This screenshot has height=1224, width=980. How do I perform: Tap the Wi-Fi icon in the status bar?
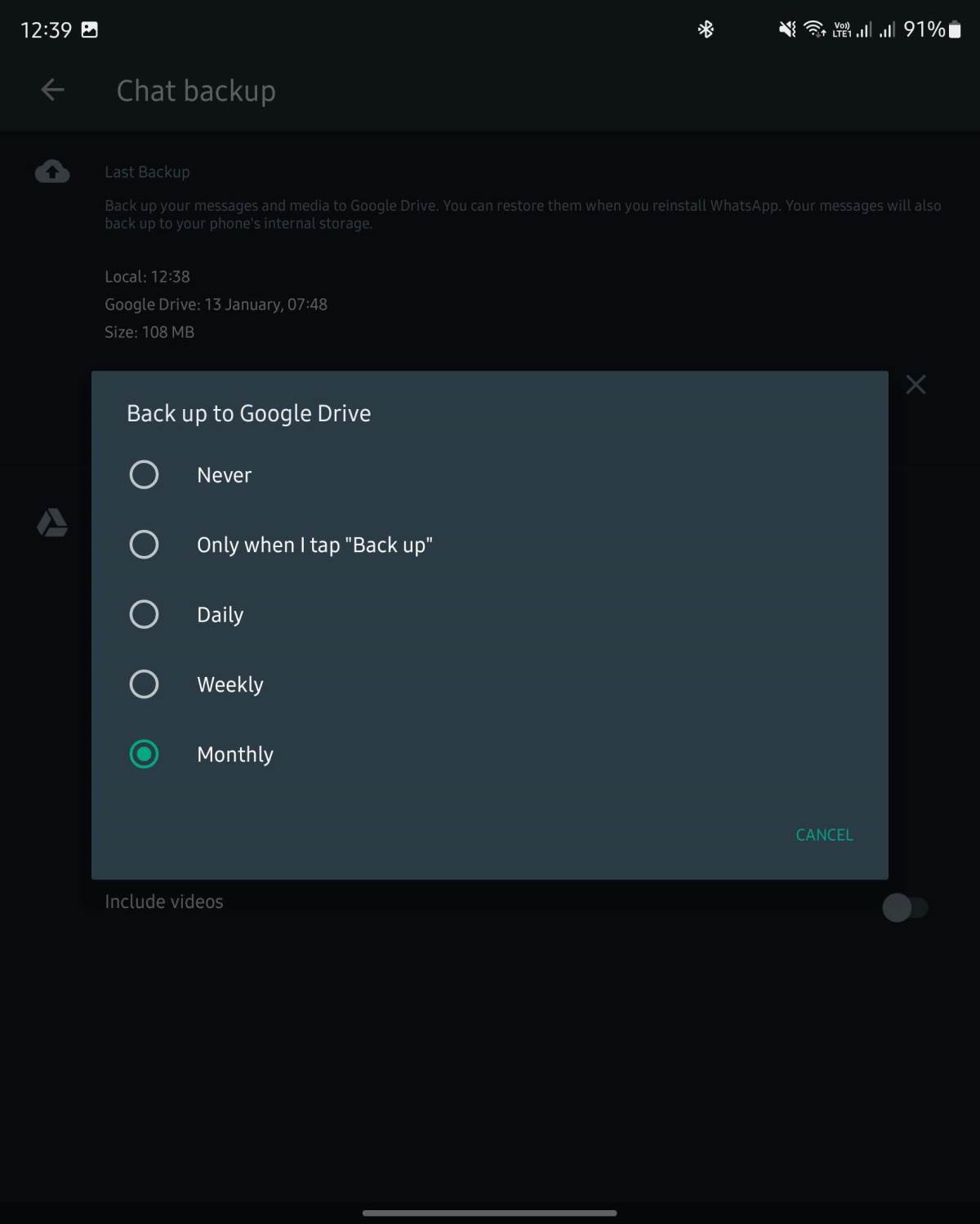click(x=815, y=29)
